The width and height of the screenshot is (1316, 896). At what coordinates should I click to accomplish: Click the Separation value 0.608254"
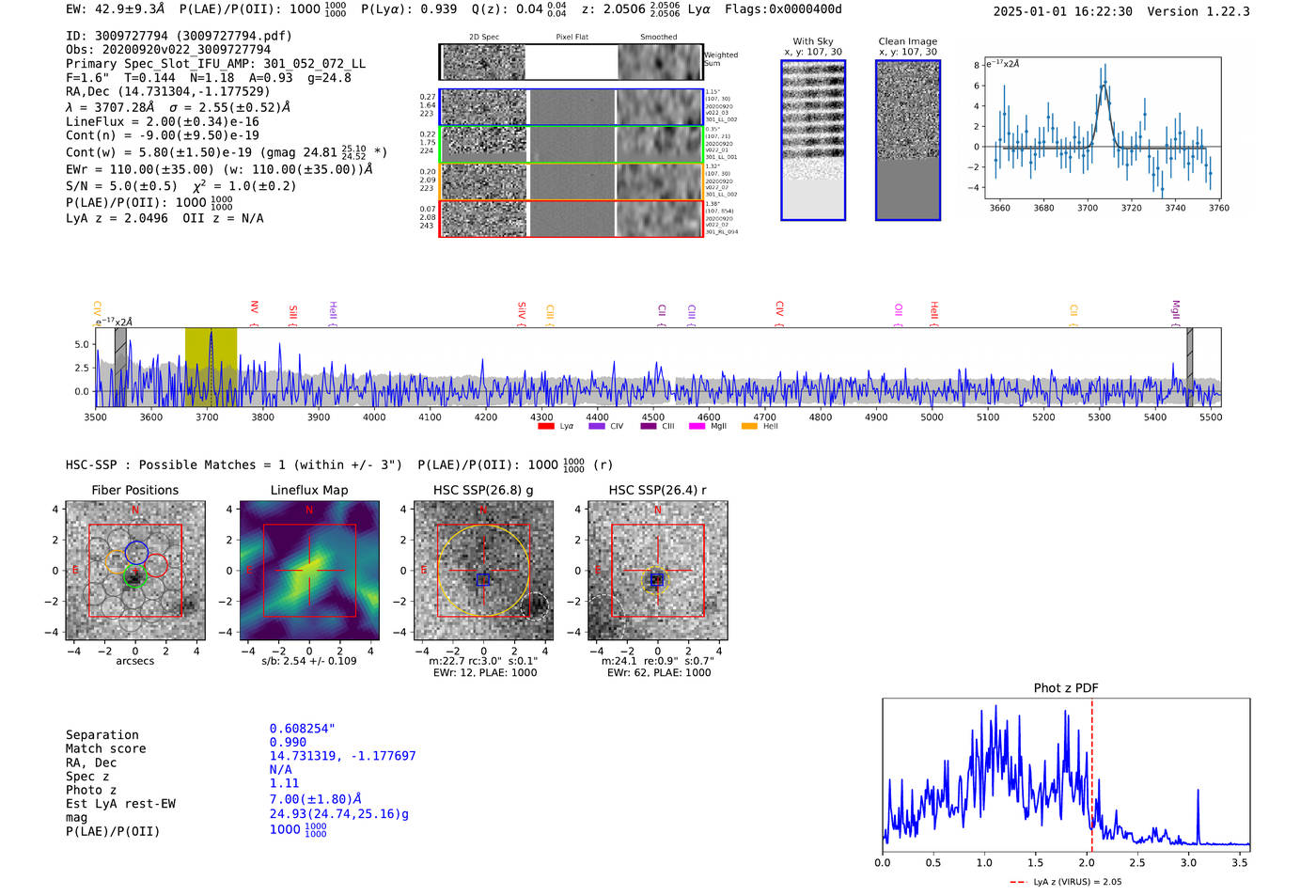point(302,729)
